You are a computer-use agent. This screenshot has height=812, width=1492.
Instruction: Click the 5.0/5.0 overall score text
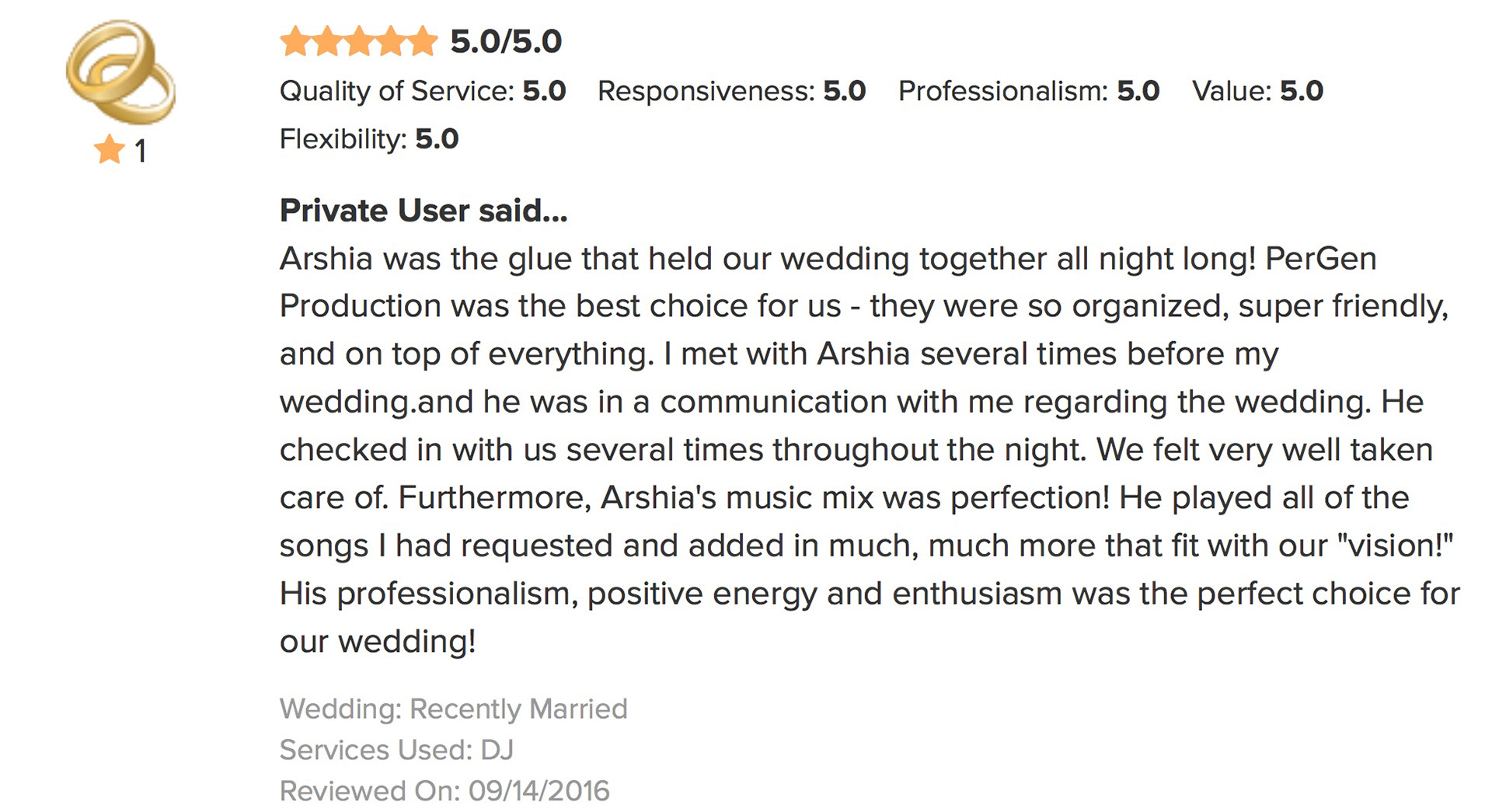point(506,41)
